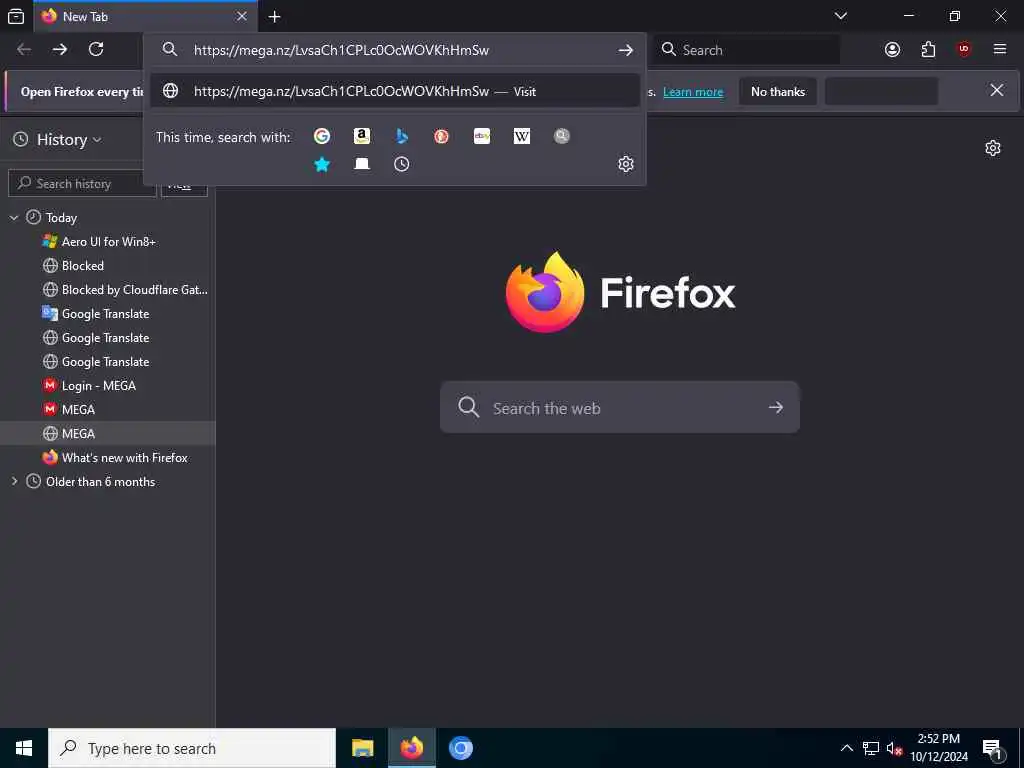Go forward one page

click(60, 49)
